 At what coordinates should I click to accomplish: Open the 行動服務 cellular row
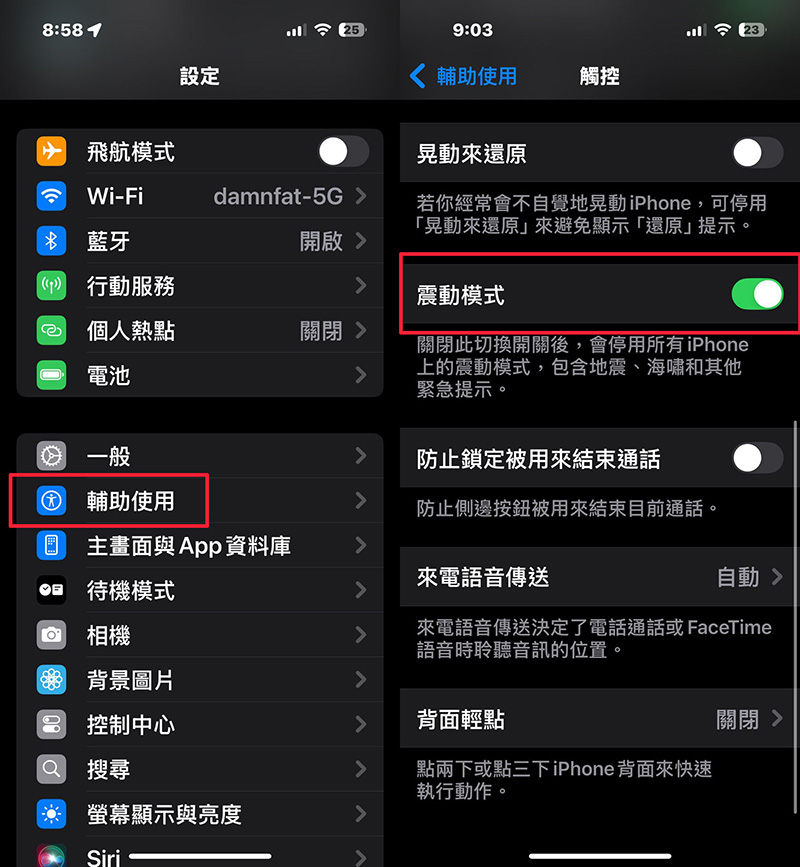pyautogui.click(x=200, y=285)
